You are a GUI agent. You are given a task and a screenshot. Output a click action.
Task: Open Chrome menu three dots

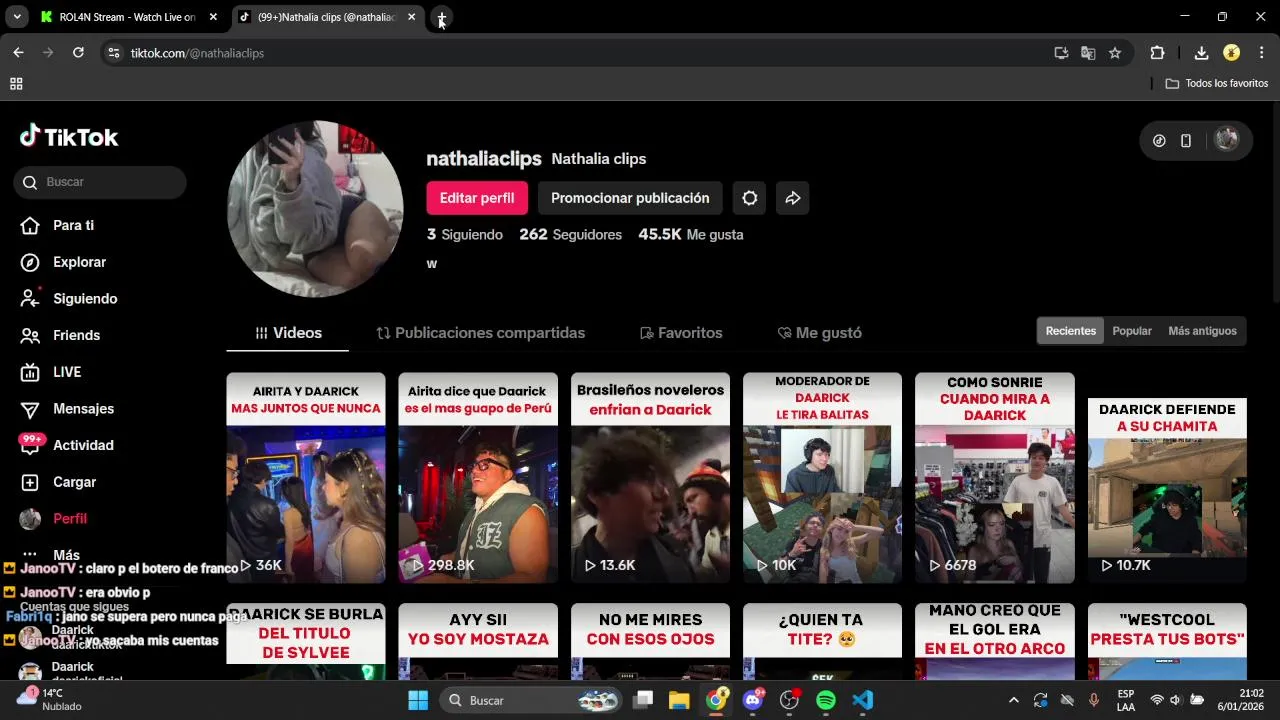tap(1261, 53)
